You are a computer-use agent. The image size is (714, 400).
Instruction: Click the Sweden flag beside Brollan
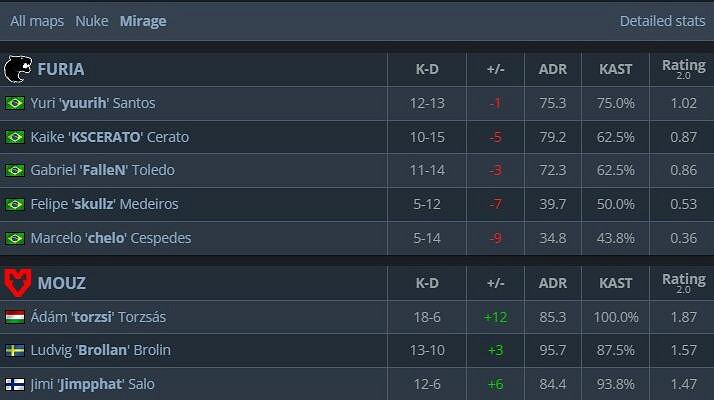15,351
